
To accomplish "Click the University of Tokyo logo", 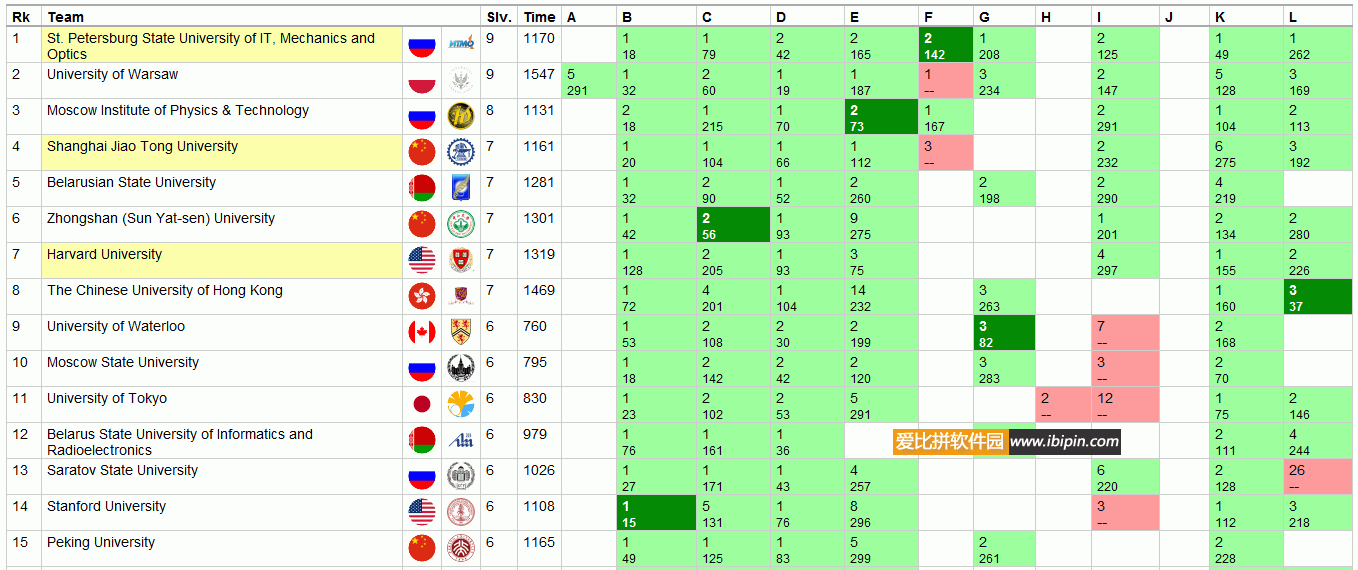I will [x=461, y=405].
